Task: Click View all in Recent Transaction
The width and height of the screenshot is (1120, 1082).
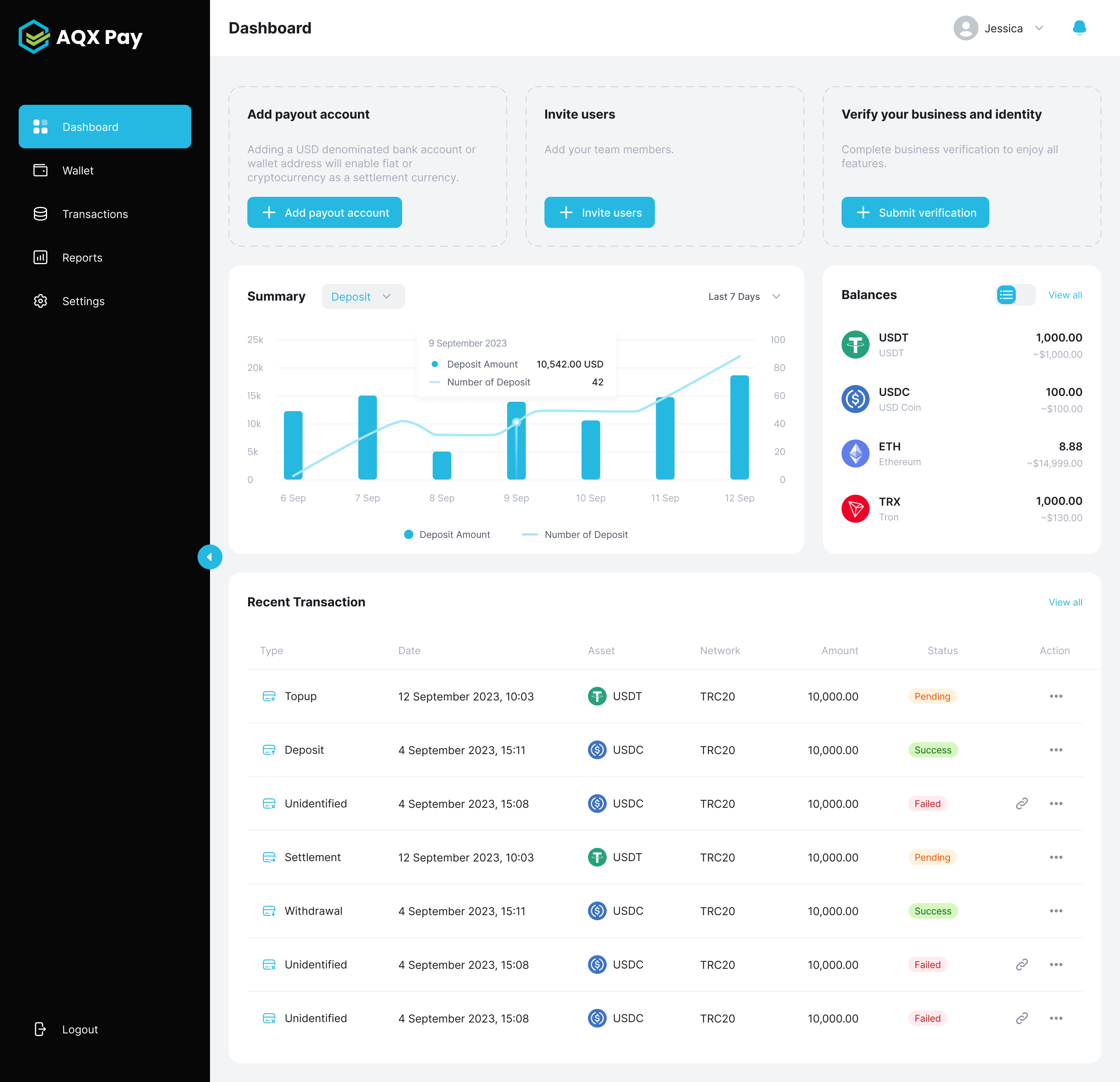Action: pos(1065,602)
